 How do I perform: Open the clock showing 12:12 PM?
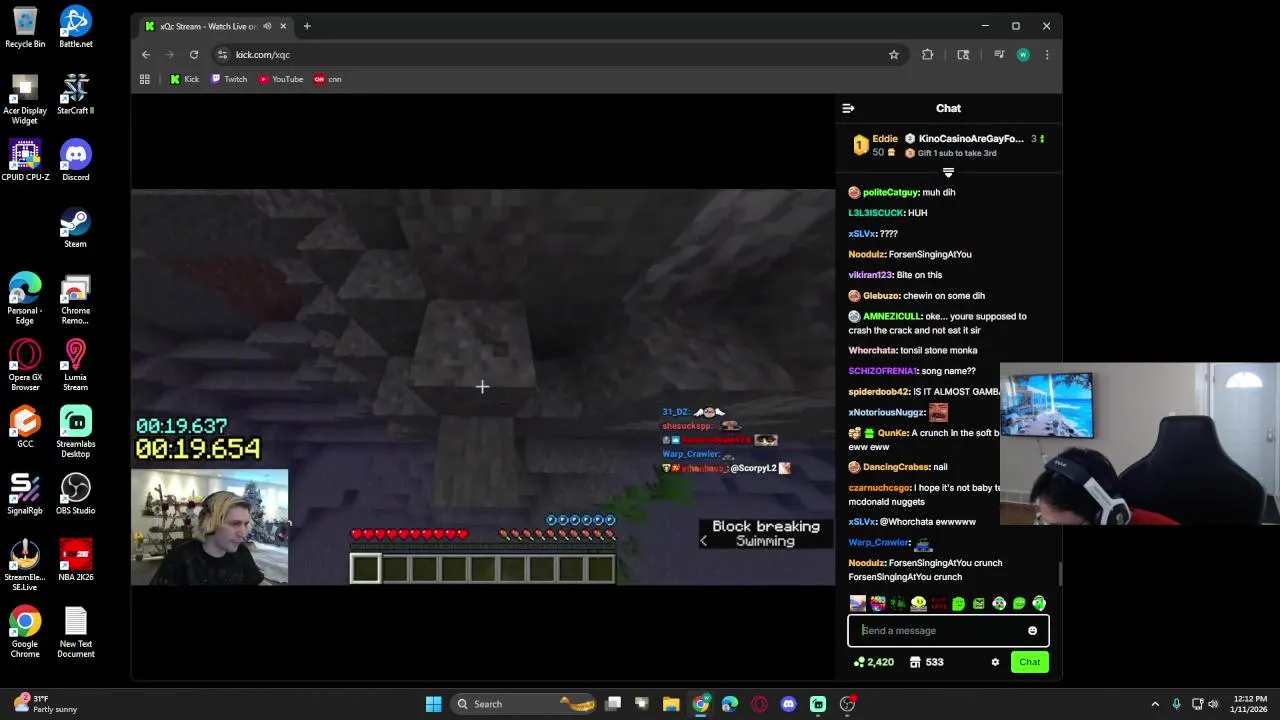pyautogui.click(x=1250, y=704)
